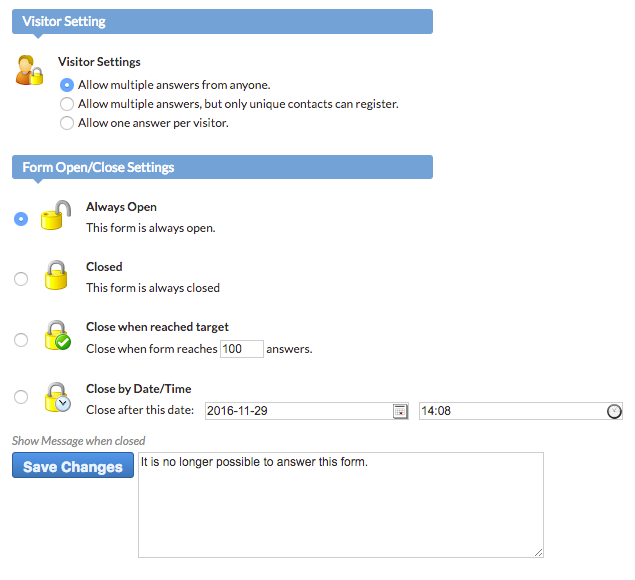Select the Closed radio button
The height and width of the screenshot is (580, 635).
point(21,279)
